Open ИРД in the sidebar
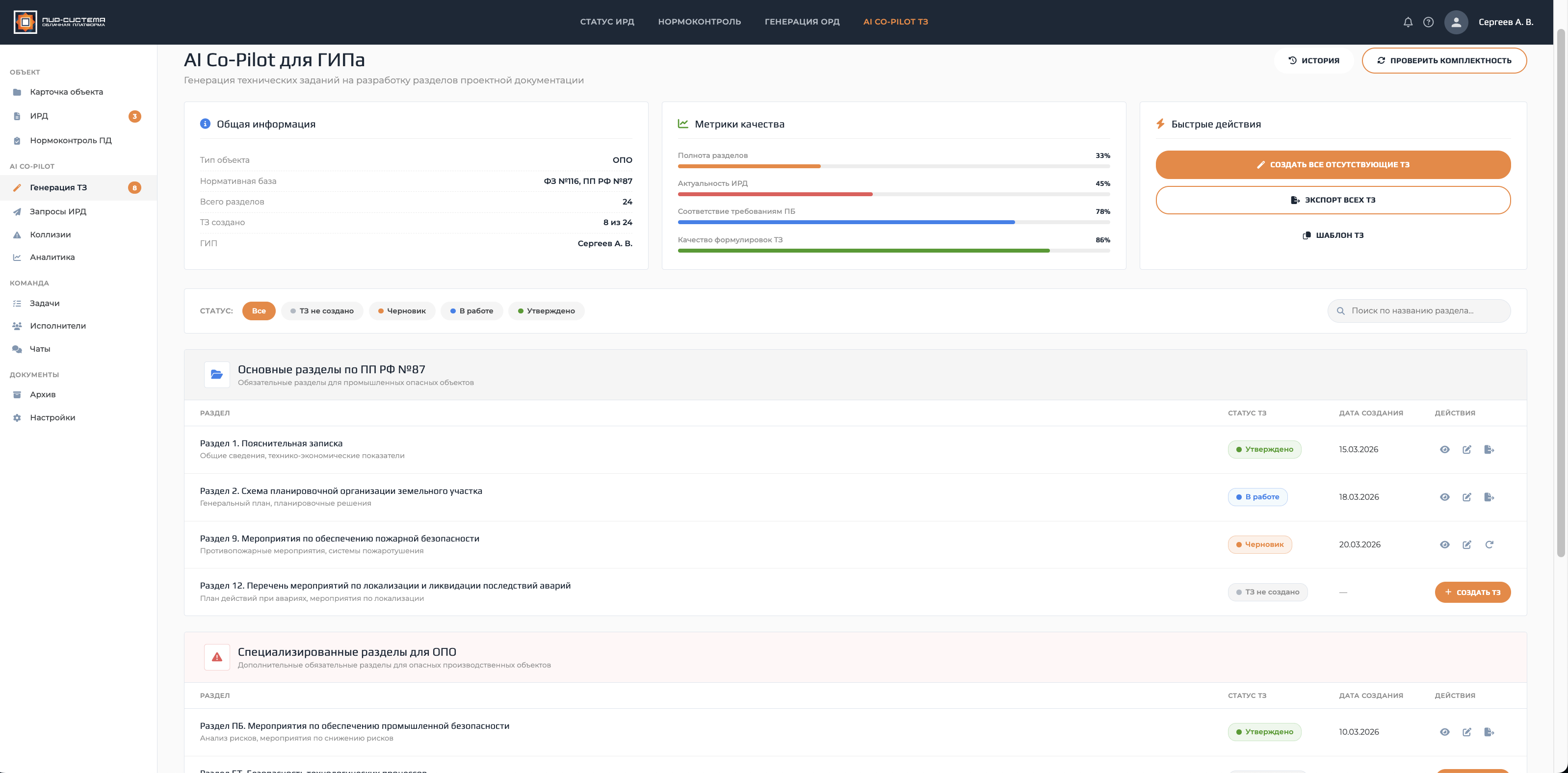1568x773 pixels. pyautogui.click(x=78, y=116)
